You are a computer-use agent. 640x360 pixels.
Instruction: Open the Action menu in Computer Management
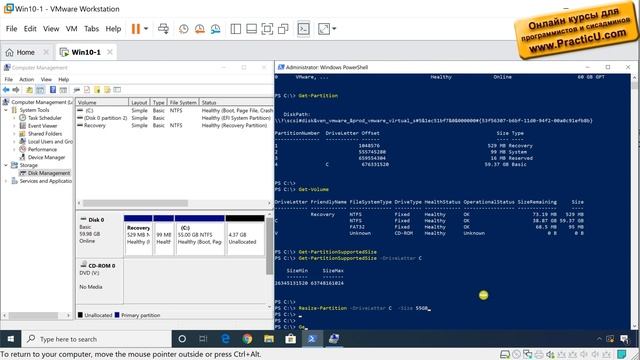point(27,79)
